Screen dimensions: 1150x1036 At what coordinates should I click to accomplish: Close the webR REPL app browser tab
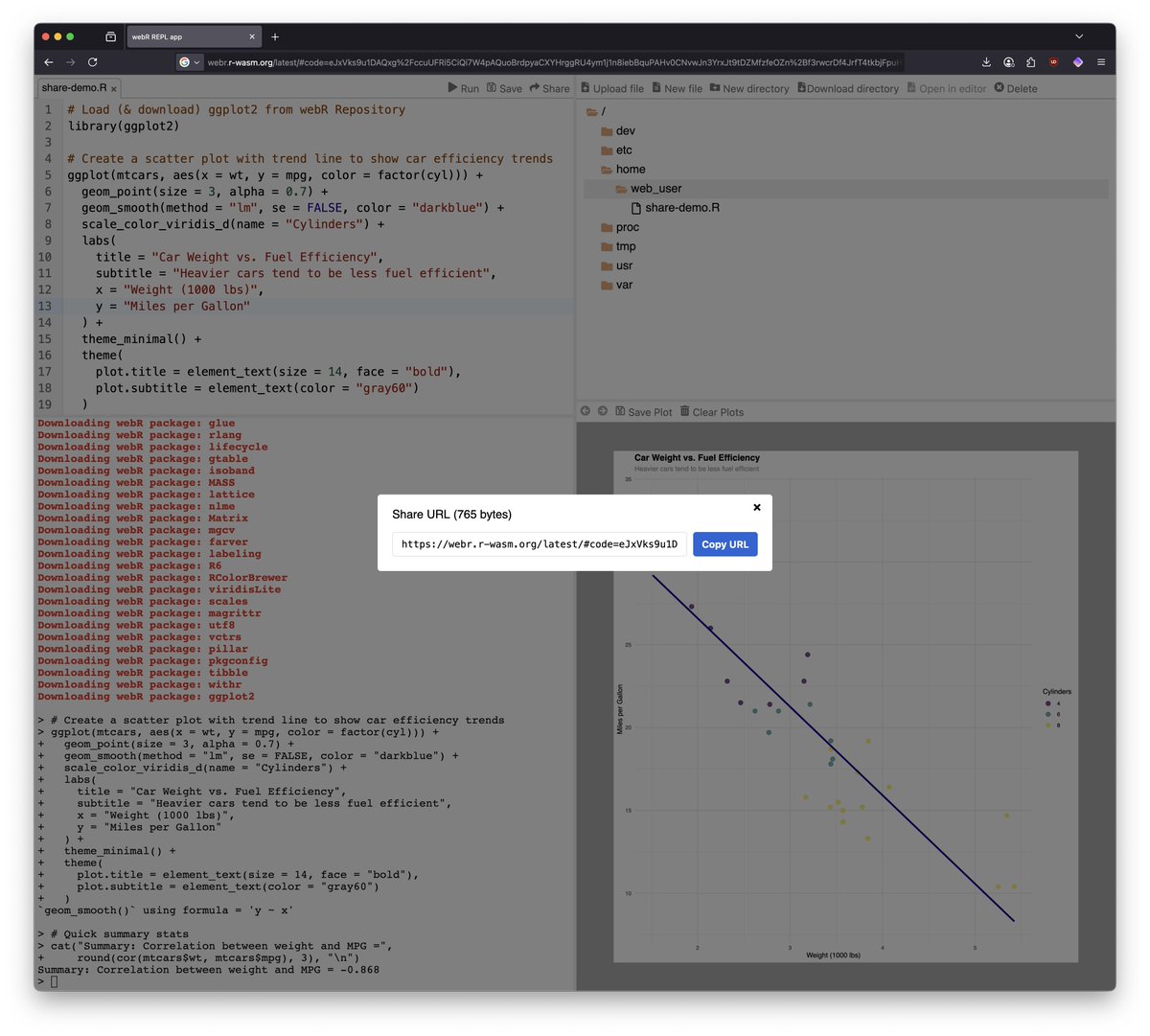click(252, 36)
